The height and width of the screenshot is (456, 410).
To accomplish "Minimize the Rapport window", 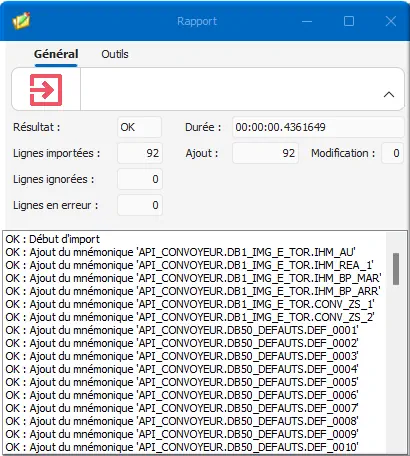I will pos(307,21).
